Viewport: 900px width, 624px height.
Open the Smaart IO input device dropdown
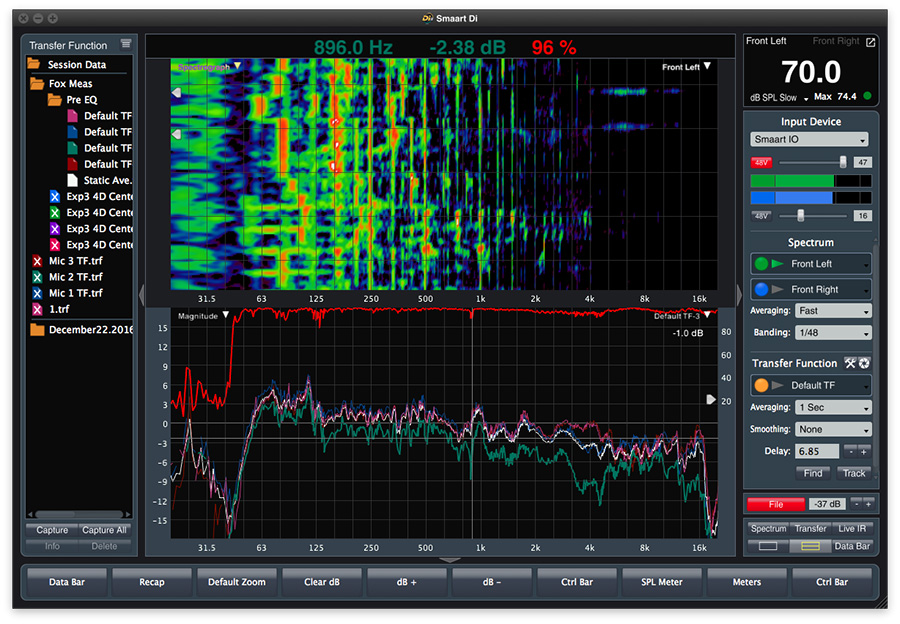pyautogui.click(x=809, y=139)
